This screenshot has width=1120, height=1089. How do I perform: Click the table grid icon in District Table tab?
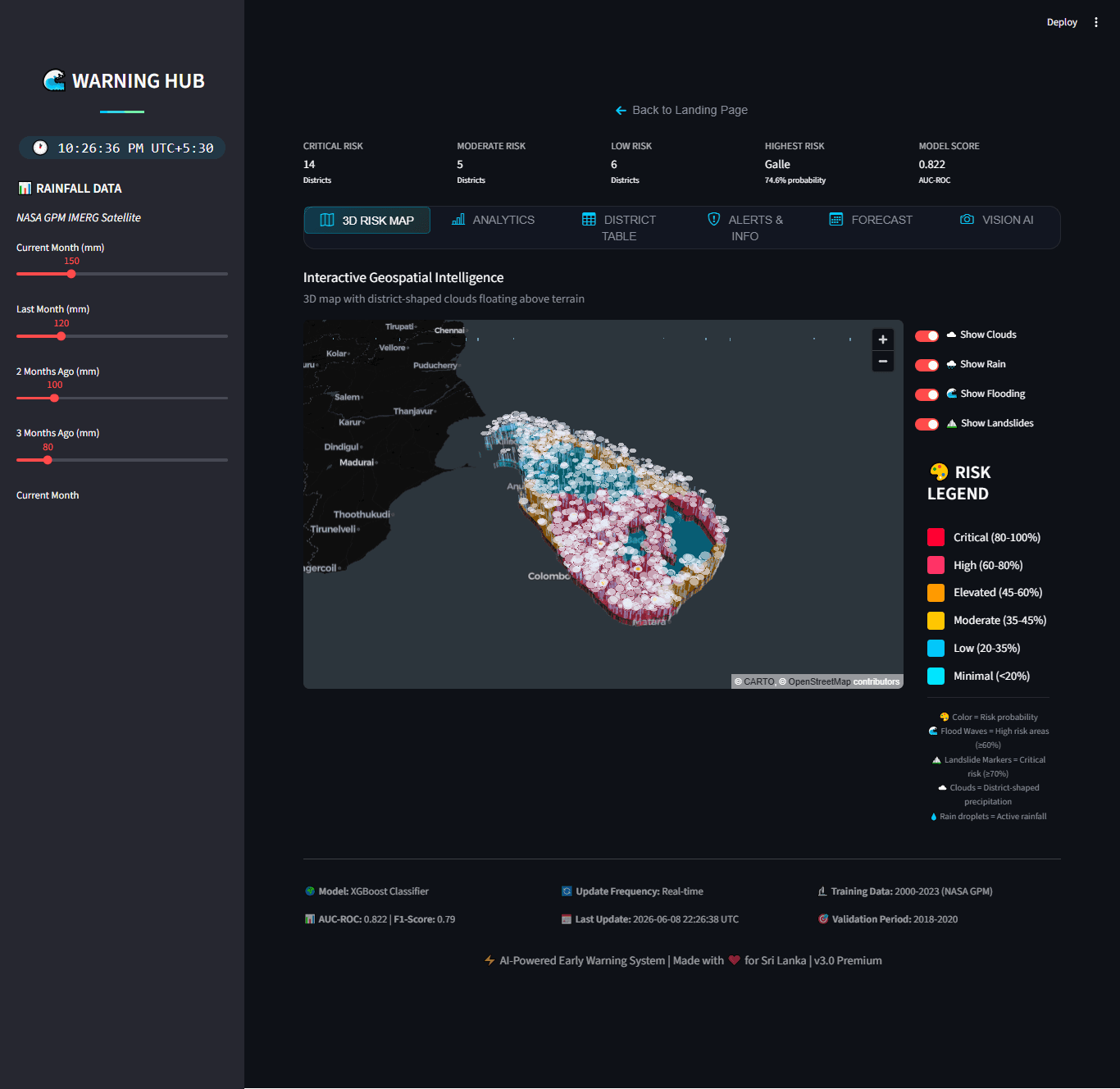(x=589, y=219)
